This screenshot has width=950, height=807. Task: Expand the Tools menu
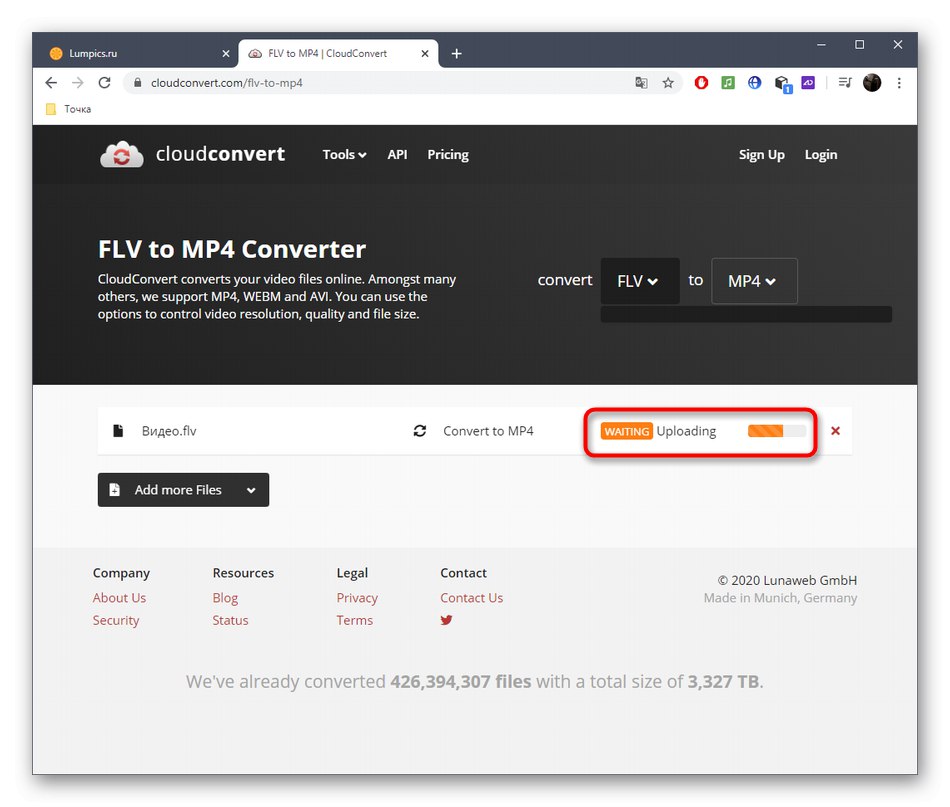pyautogui.click(x=344, y=154)
